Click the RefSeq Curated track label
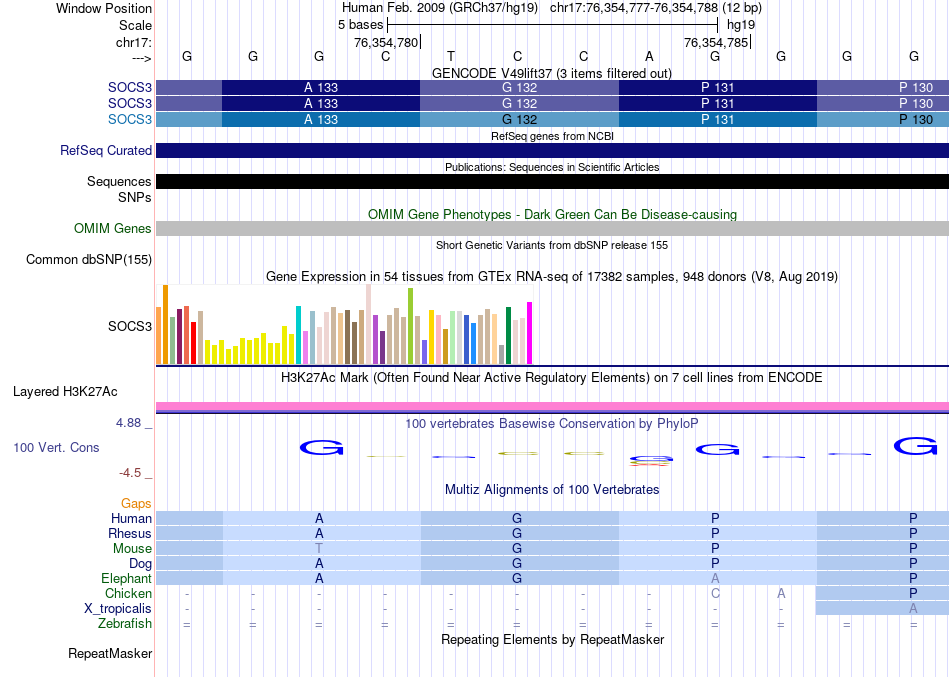The height and width of the screenshot is (677, 950). (x=105, y=150)
